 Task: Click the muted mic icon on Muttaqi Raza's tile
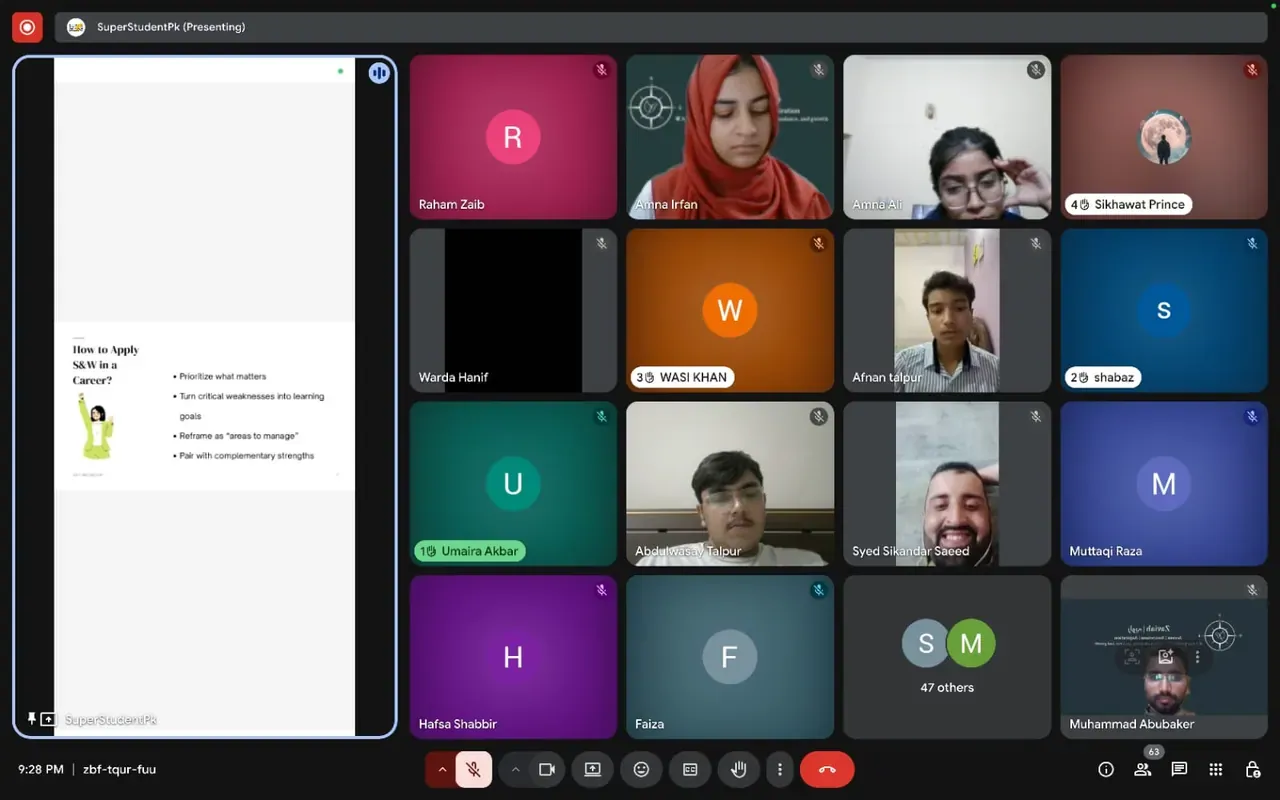(1252, 416)
